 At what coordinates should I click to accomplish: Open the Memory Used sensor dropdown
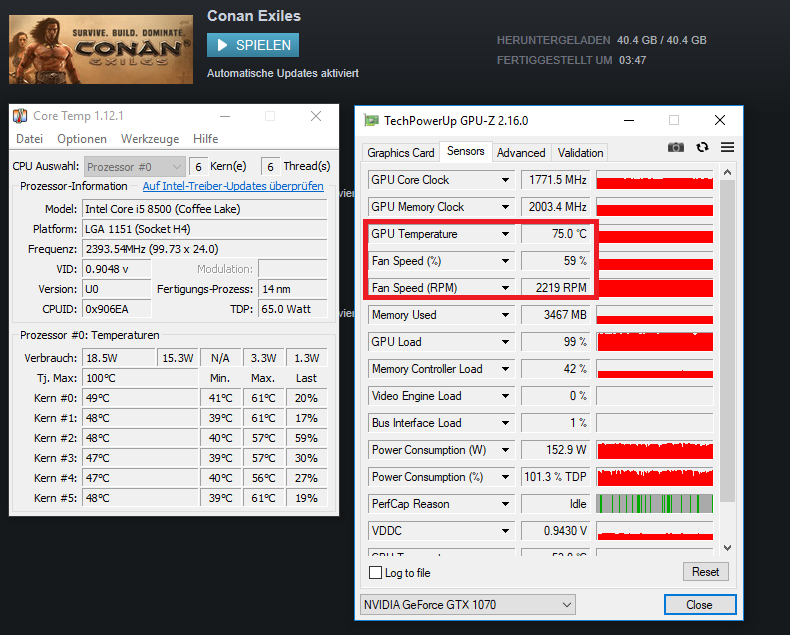point(505,315)
